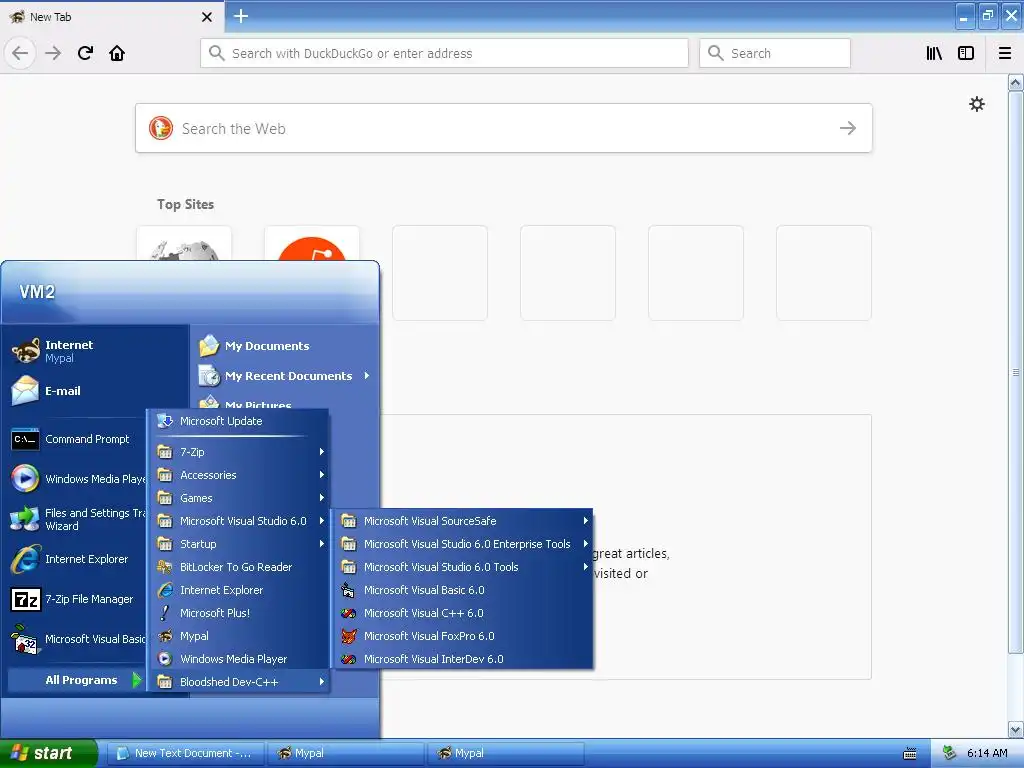Click the browser Back arrow
The height and width of the screenshot is (768, 1024).
click(x=20, y=53)
